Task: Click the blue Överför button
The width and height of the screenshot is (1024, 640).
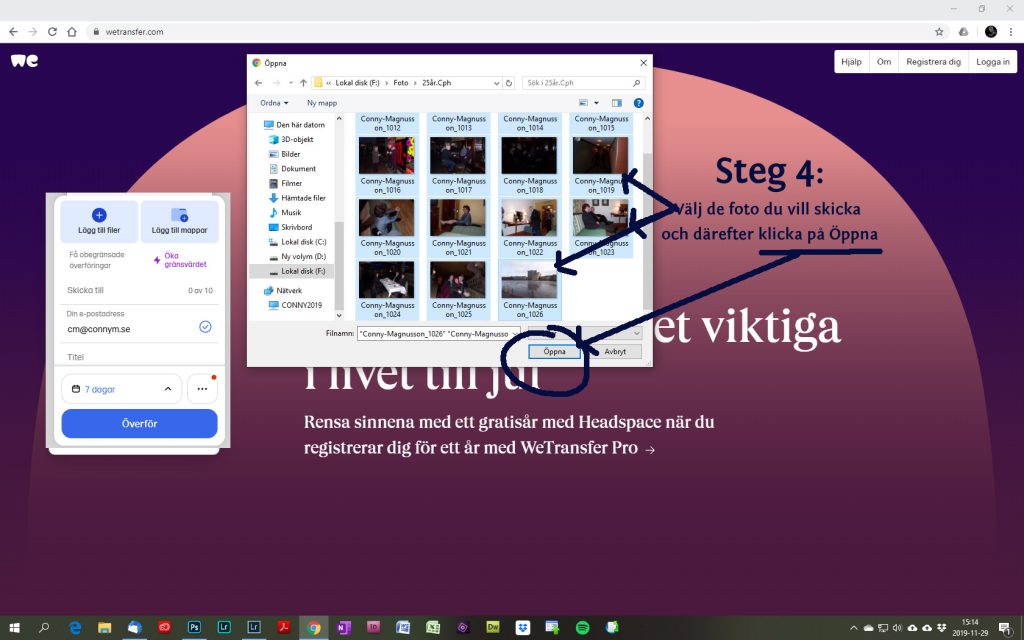Action: pyautogui.click(x=139, y=423)
